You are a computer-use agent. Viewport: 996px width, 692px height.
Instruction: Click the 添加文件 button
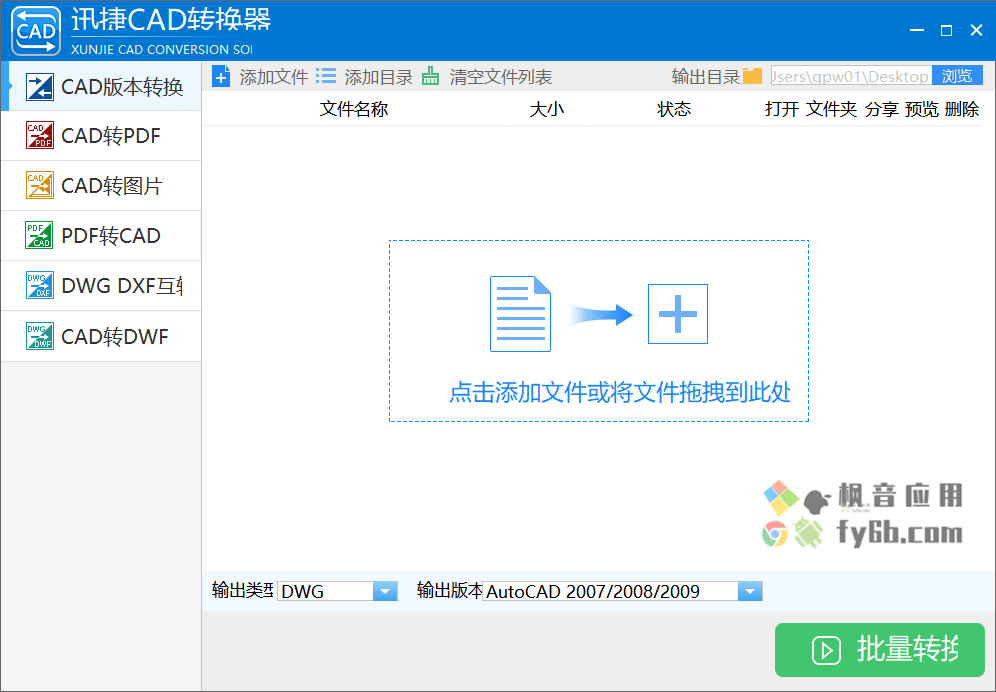pyautogui.click(x=260, y=77)
